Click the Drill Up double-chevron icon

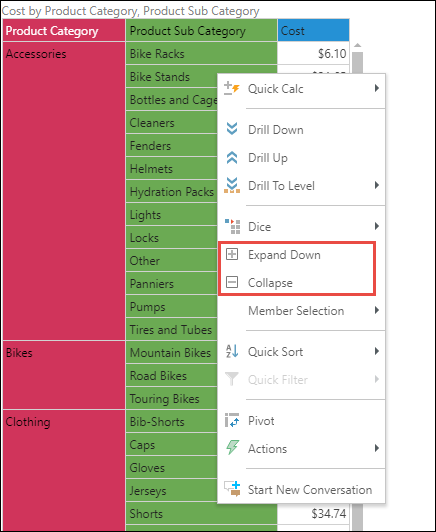point(232,158)
